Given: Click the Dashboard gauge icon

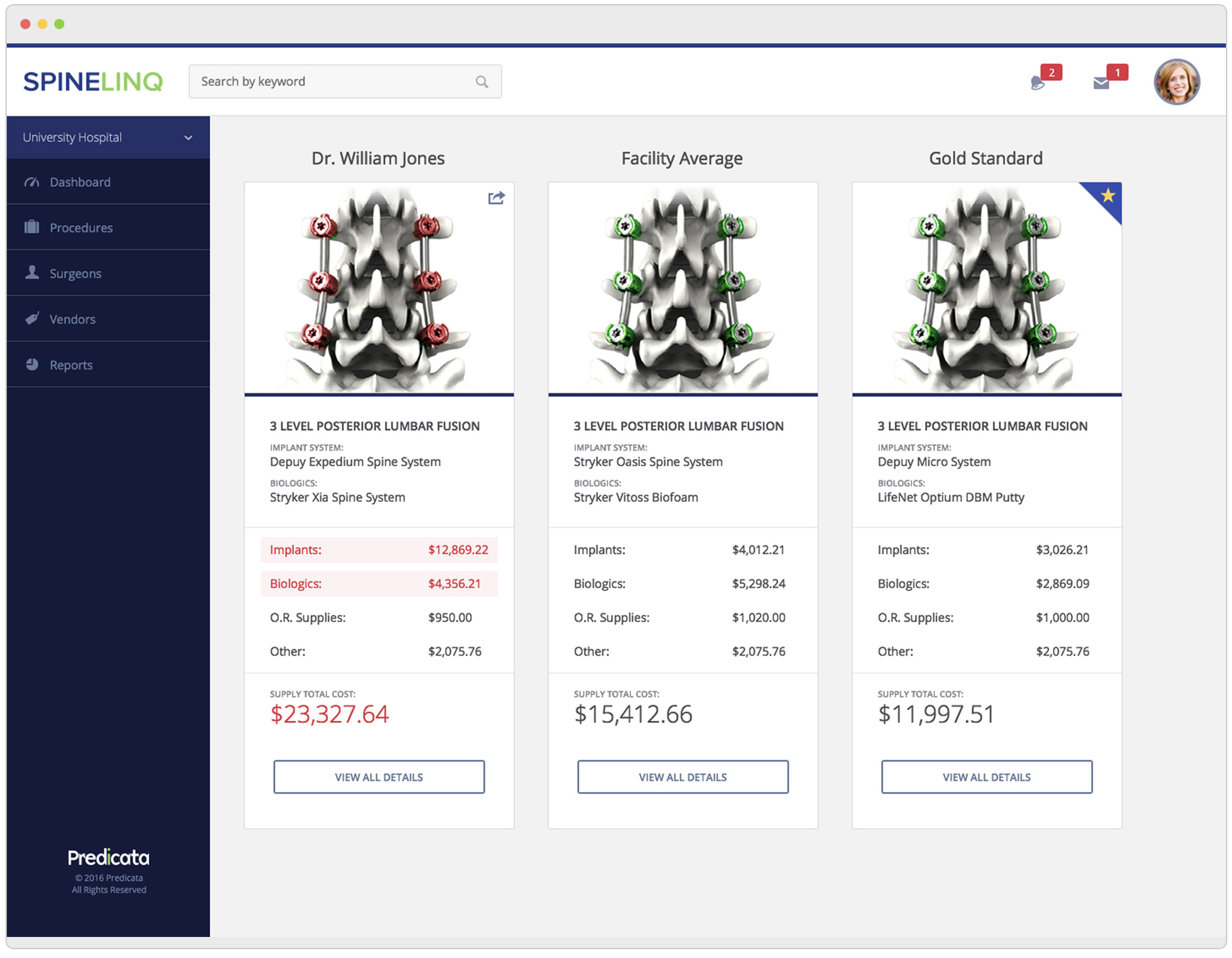Looking at the screenshot, I should [x=32, y=182].
